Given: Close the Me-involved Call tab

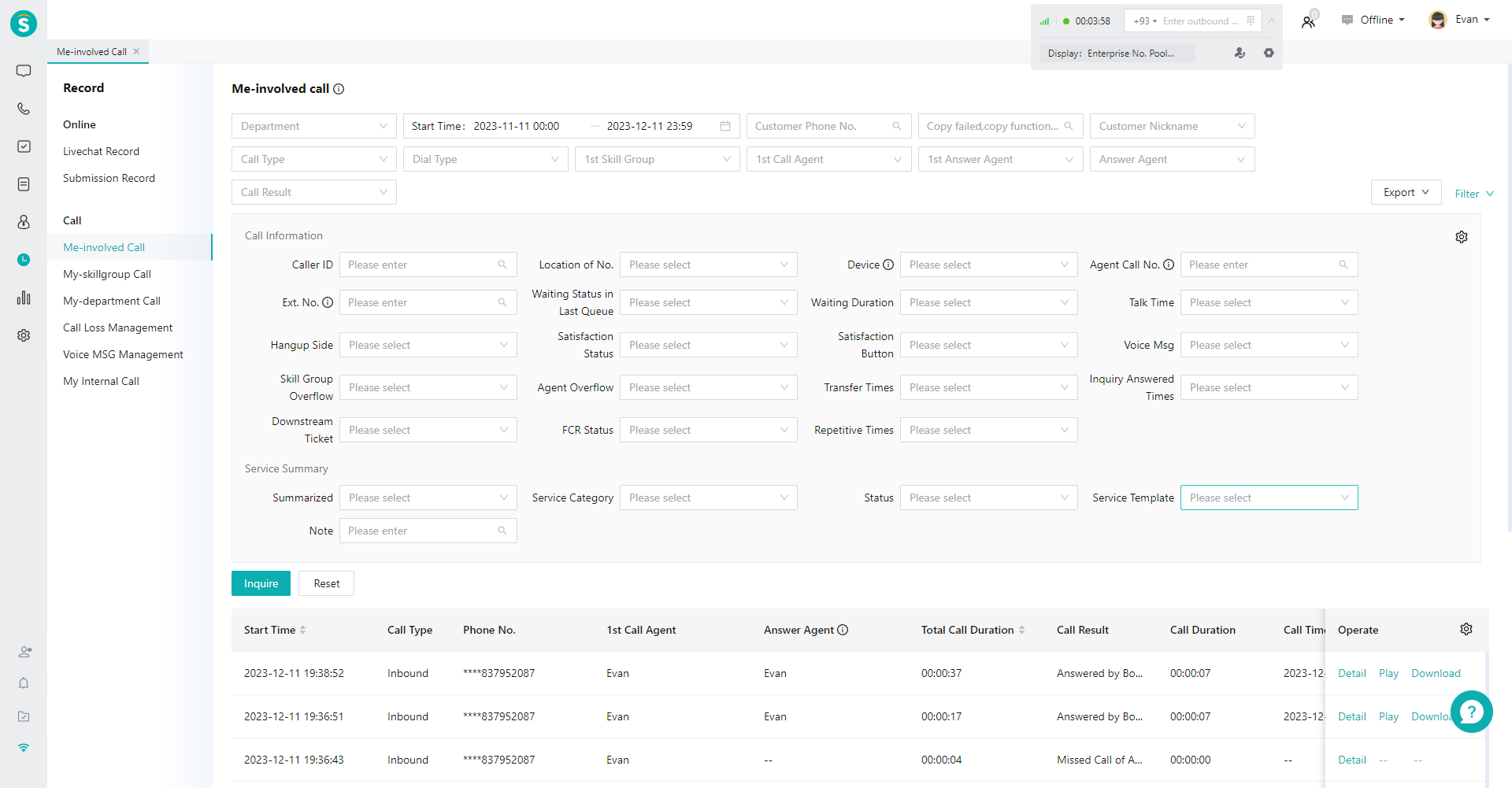Looking at the screenshot, I should (136, 51).
